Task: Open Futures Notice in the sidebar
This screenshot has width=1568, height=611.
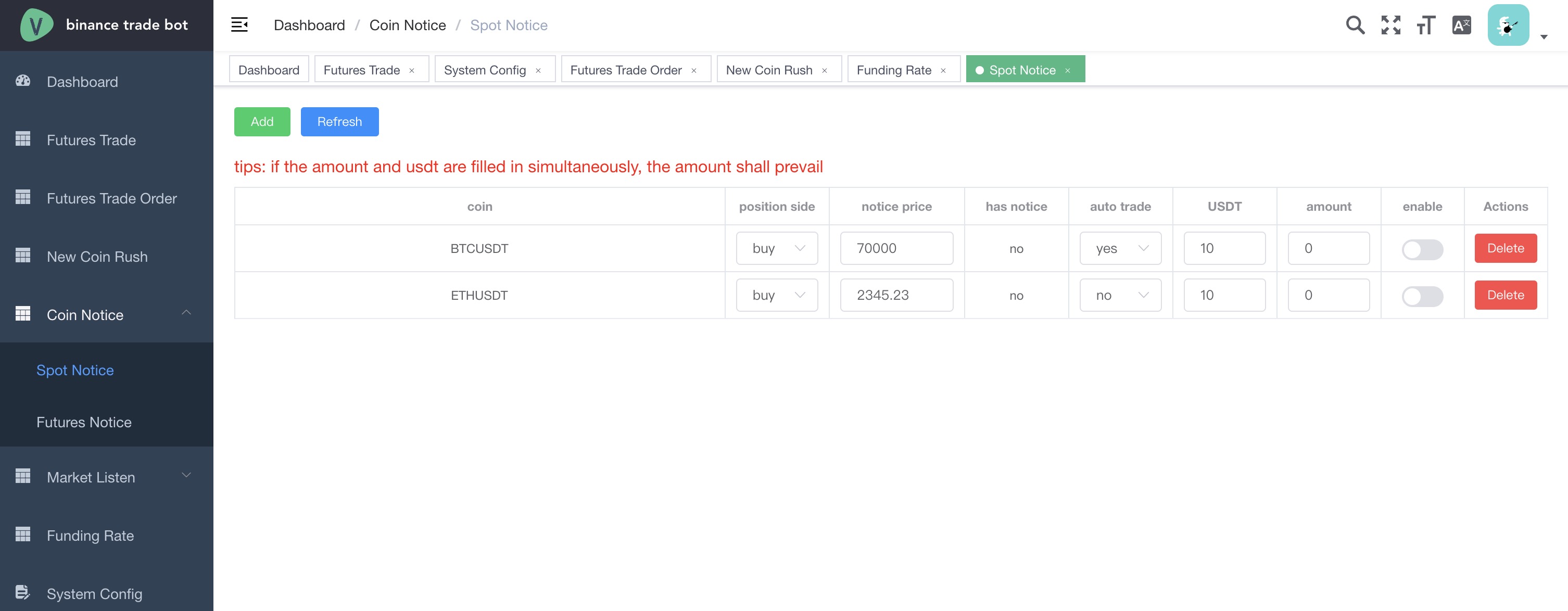Action: click(x=84, y=422)
